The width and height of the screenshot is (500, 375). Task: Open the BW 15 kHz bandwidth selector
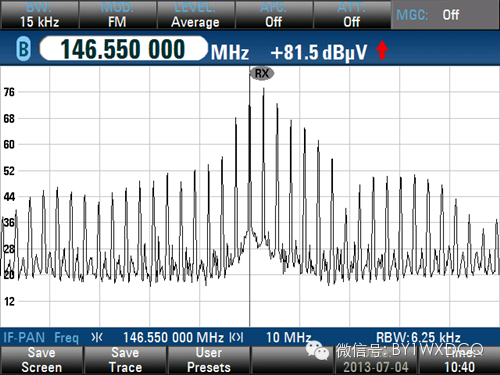(39, 15)
